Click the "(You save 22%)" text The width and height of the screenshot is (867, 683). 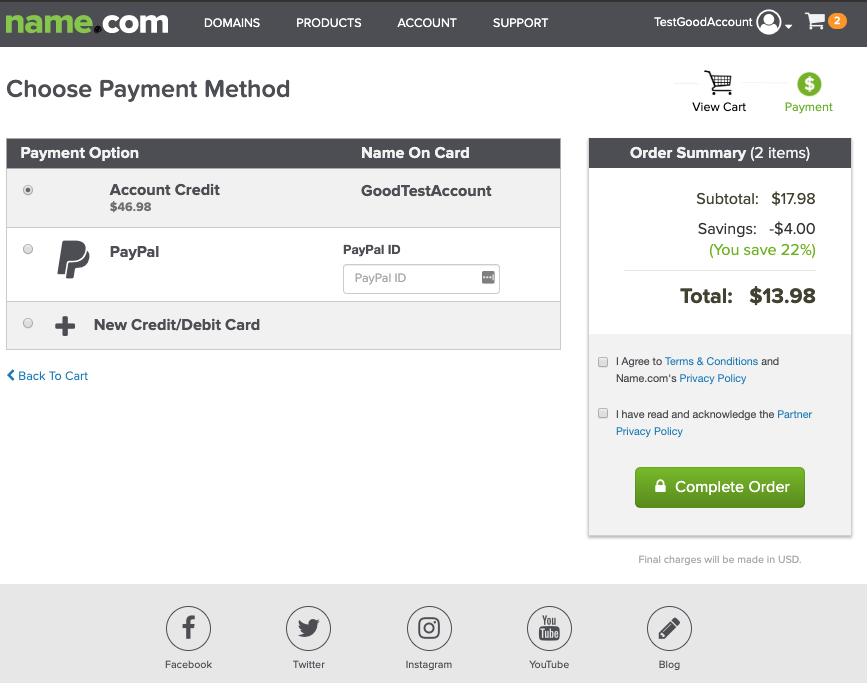tap(762, 250)
